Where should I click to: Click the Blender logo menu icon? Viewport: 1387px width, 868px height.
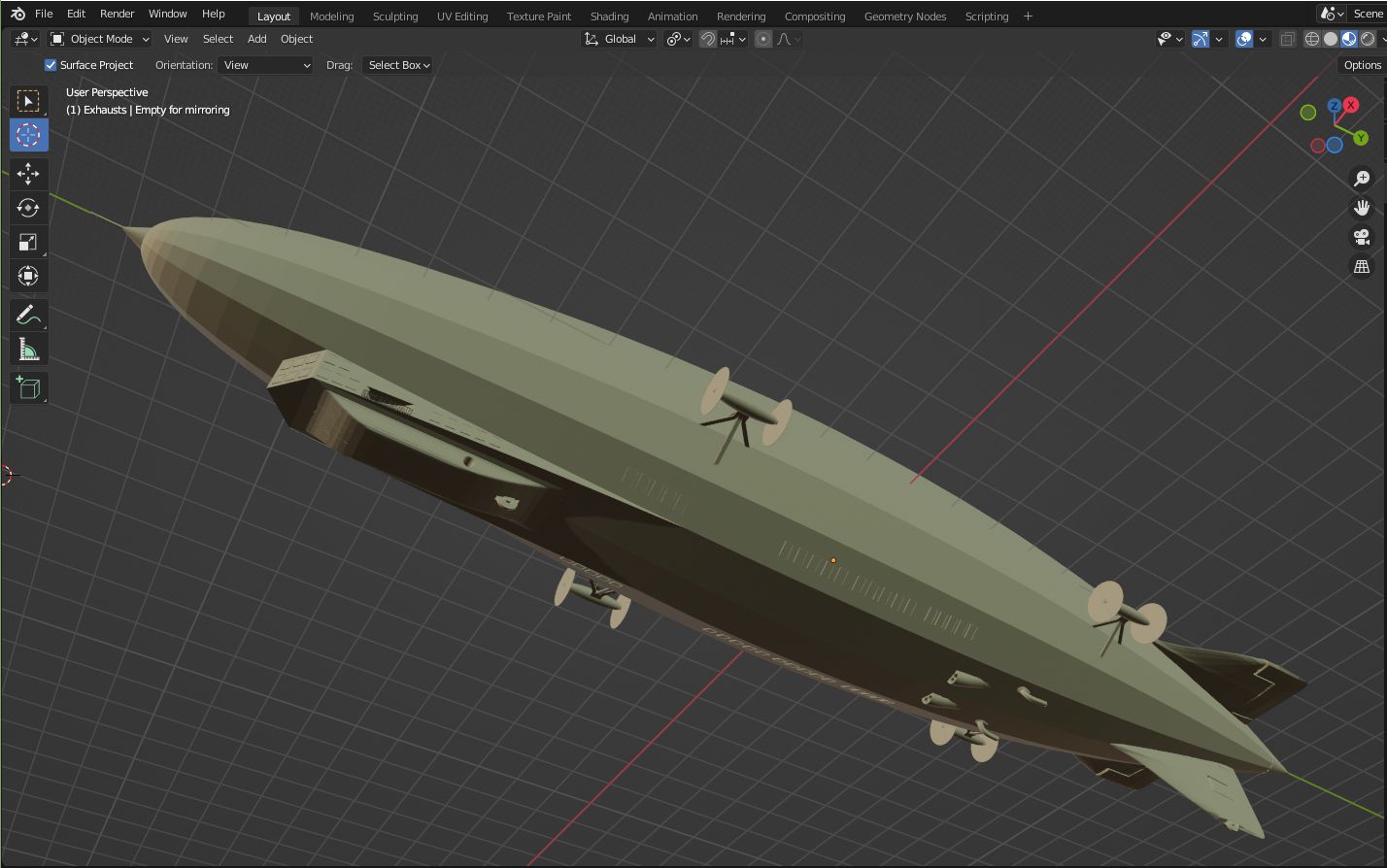(17, 14)
